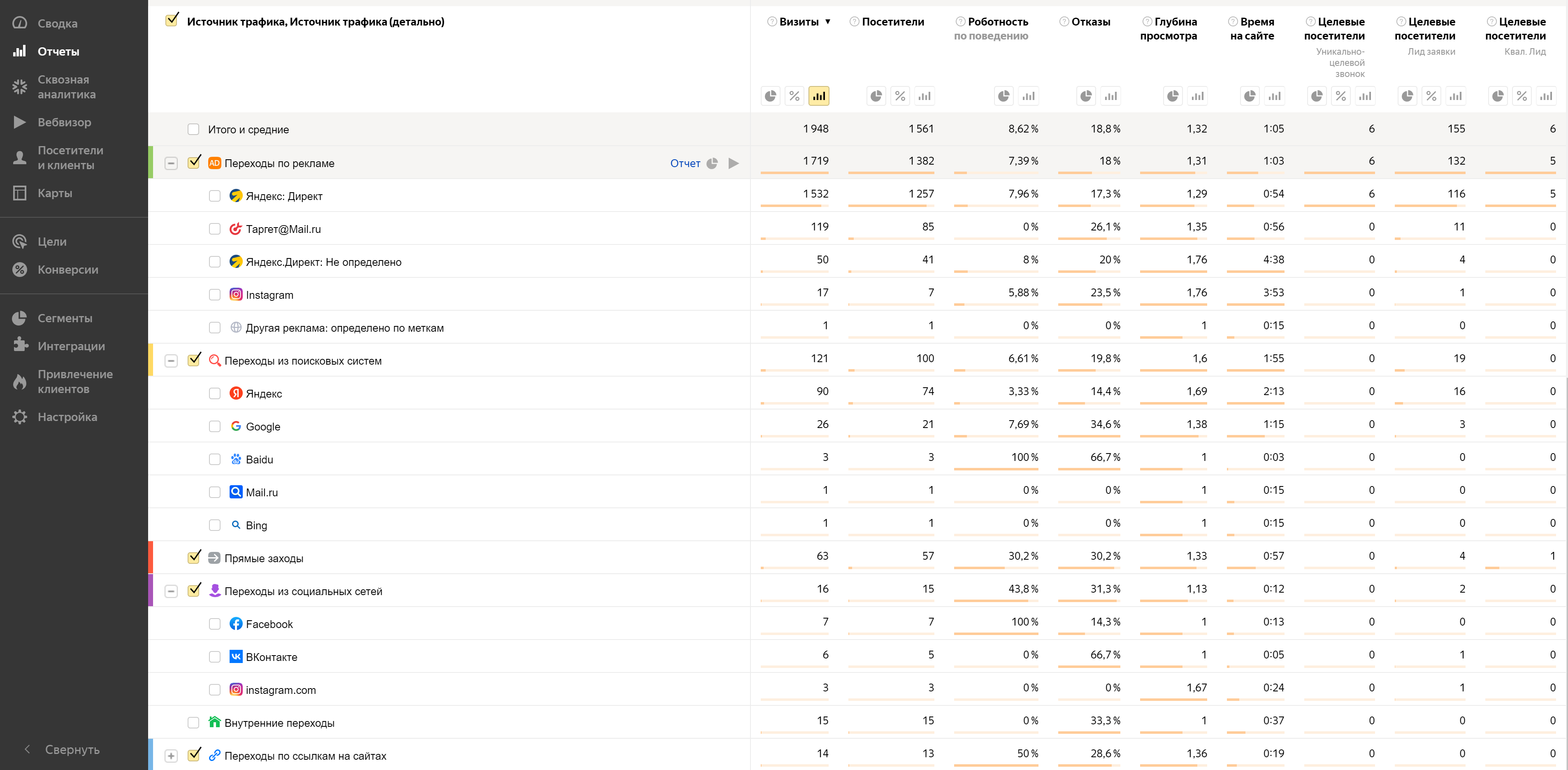
Task: Open pie chart icon next to Отчет link
Action: pos(712,163)
